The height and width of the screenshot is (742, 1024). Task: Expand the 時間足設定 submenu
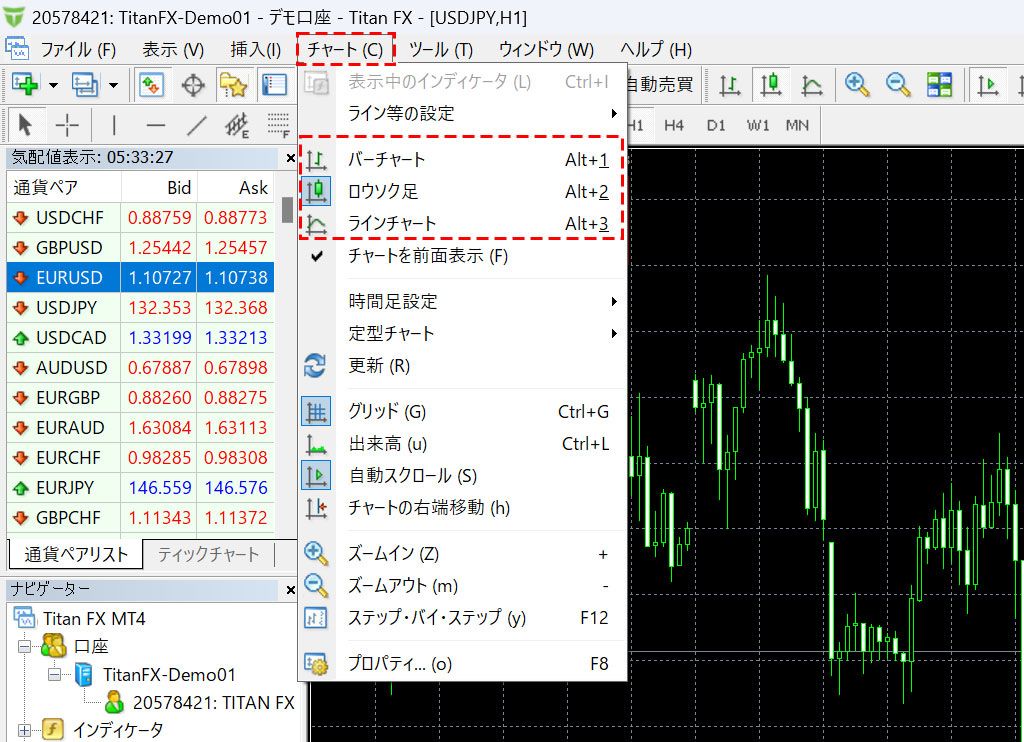(x=392, y=302)
